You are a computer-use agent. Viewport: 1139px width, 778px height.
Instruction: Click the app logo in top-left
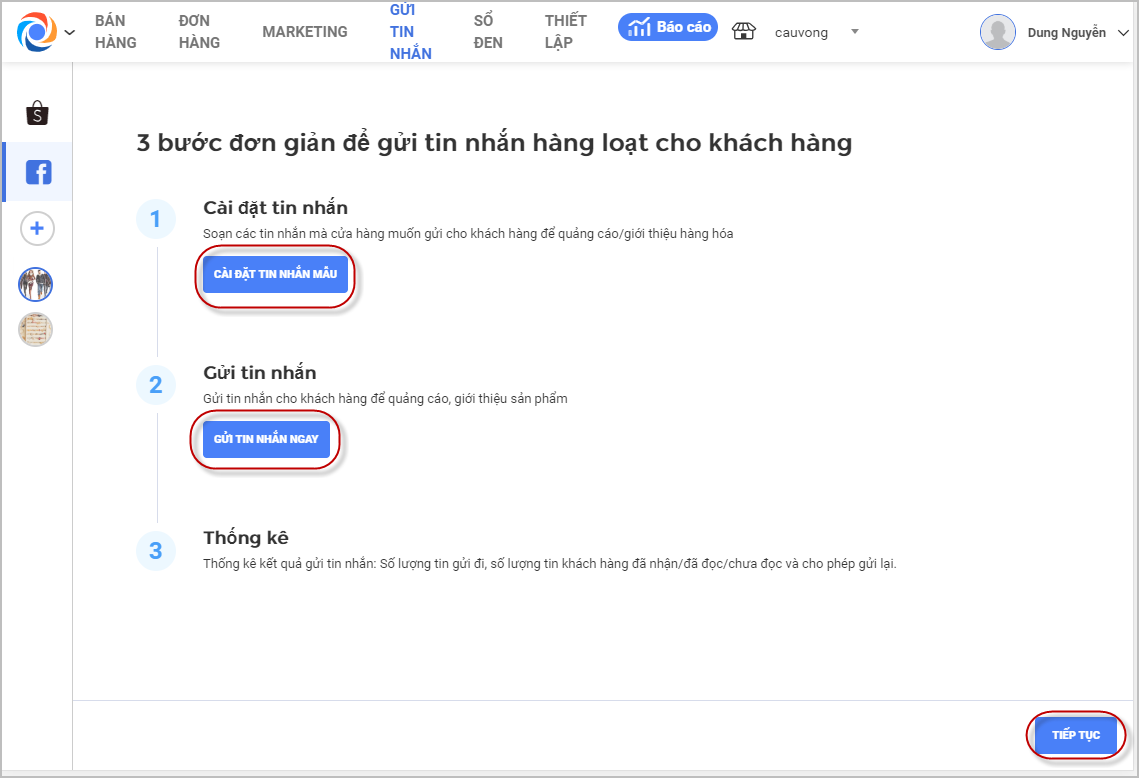[36, 32]
